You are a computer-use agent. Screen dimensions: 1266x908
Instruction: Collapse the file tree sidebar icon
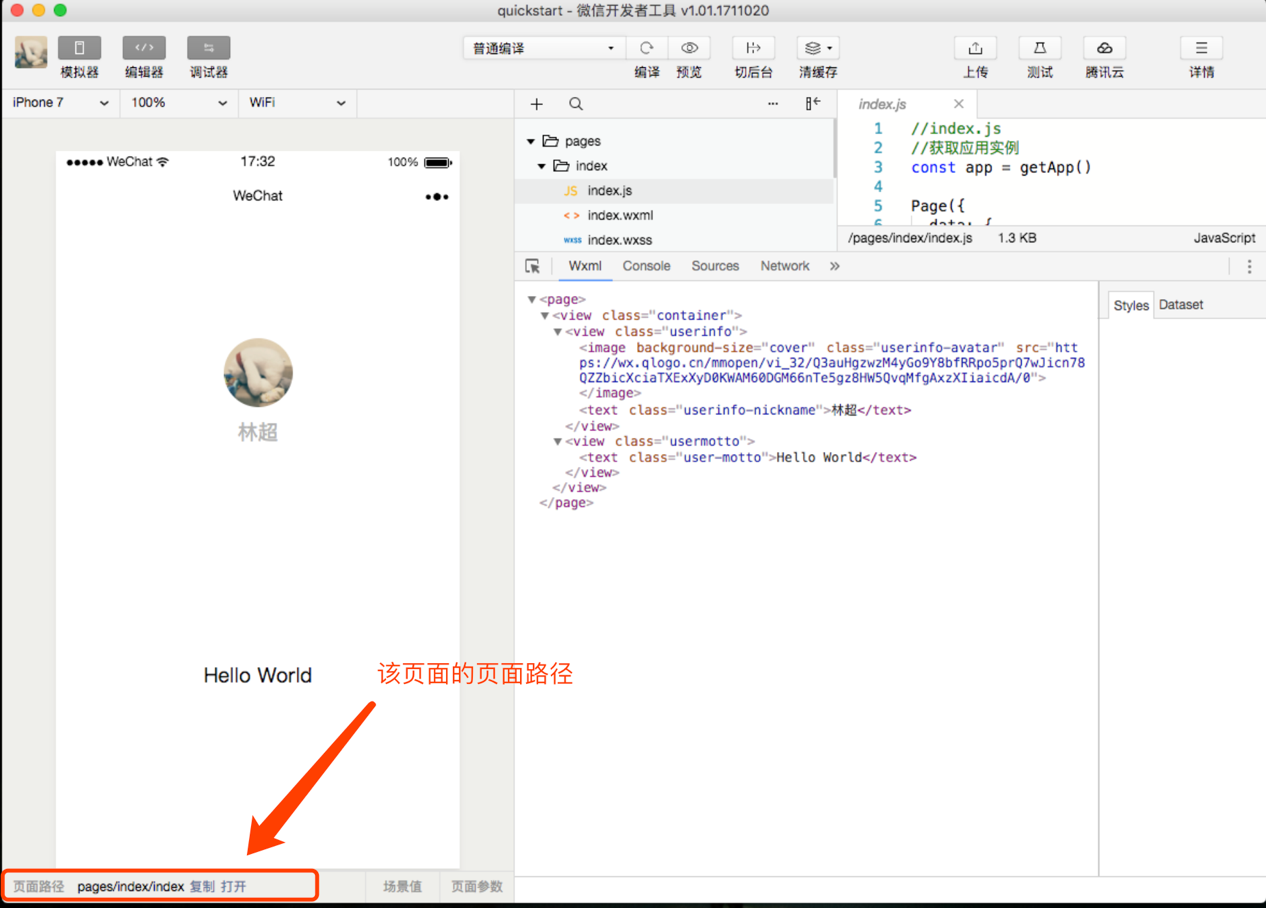click(x=813, y=103)
